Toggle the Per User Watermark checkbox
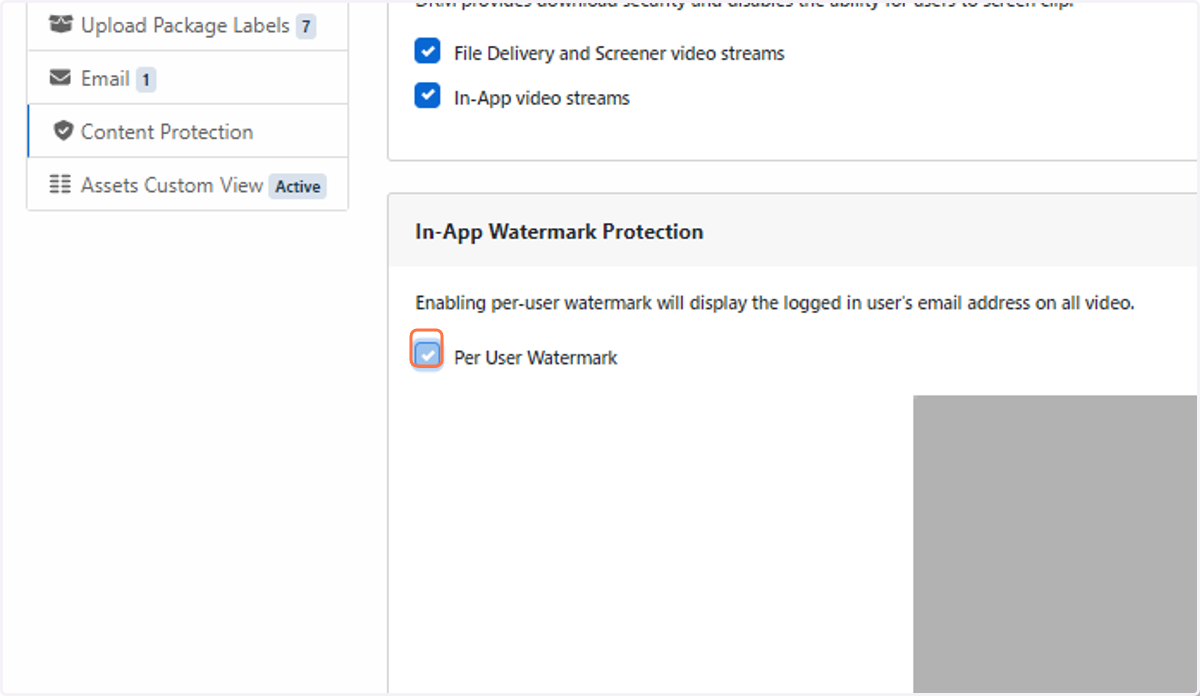 (427, 354)
